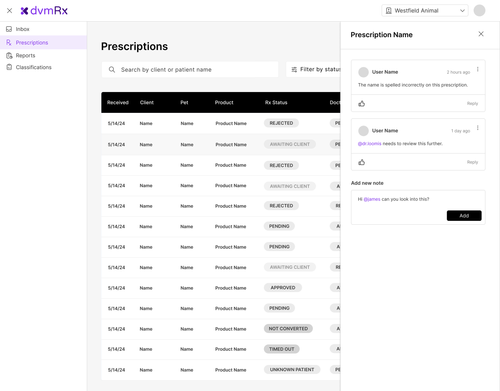Viewport: 500px width, 391px height.
Task: Open options menu on the 1 day ago note
Action: [478, 128]
